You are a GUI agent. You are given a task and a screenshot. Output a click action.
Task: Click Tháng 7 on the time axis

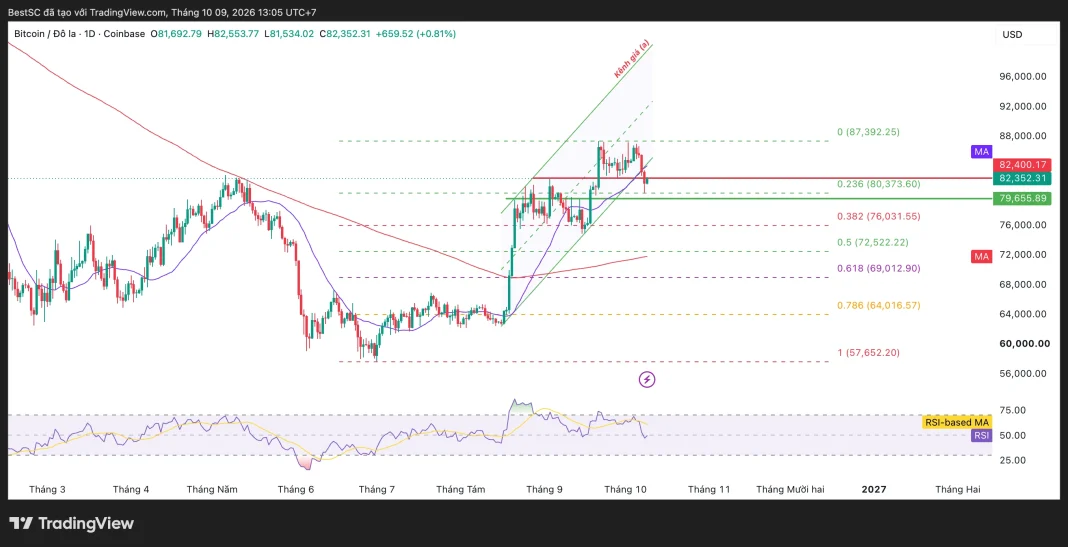click(x=377, y=489)
